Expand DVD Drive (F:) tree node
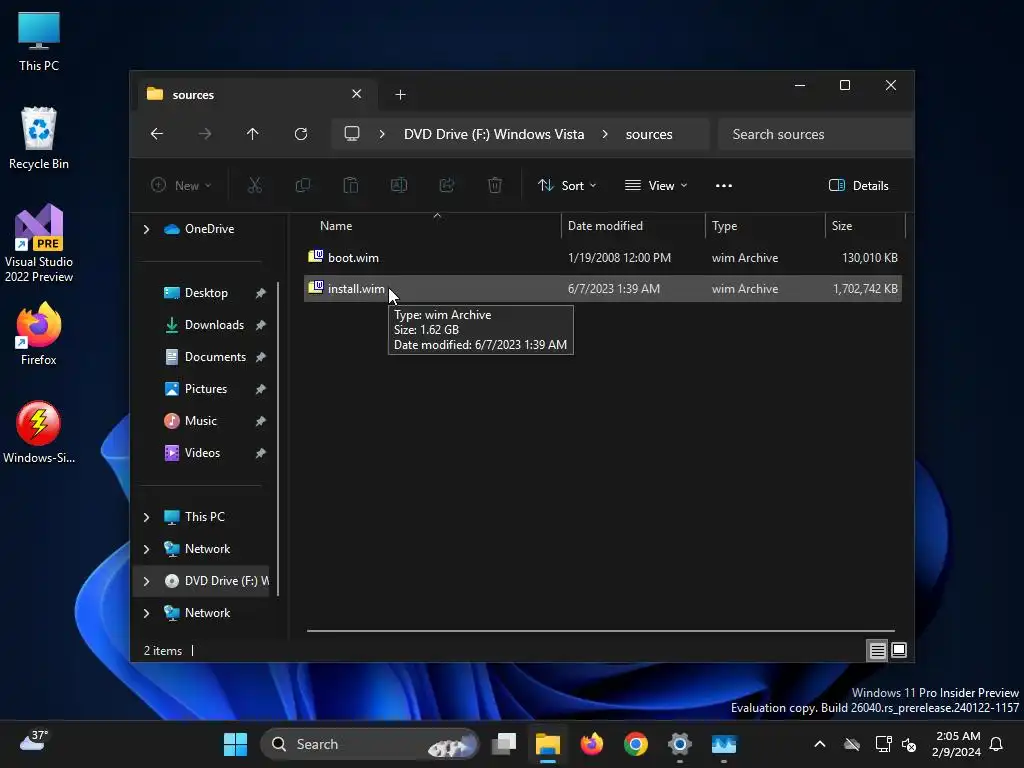Image resolution: width=1024 pixels, height=768 pixels. [x=146, y=581]
